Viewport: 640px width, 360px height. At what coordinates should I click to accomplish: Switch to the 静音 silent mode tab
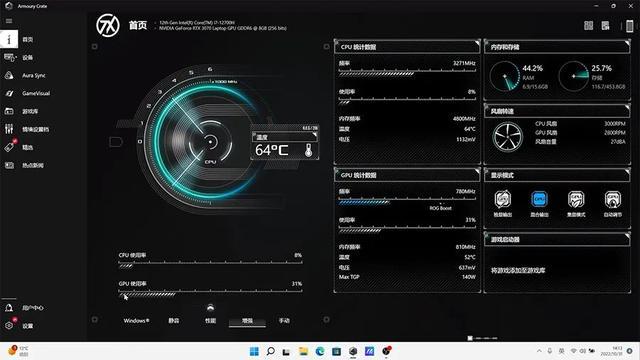[x=173, y=321]
